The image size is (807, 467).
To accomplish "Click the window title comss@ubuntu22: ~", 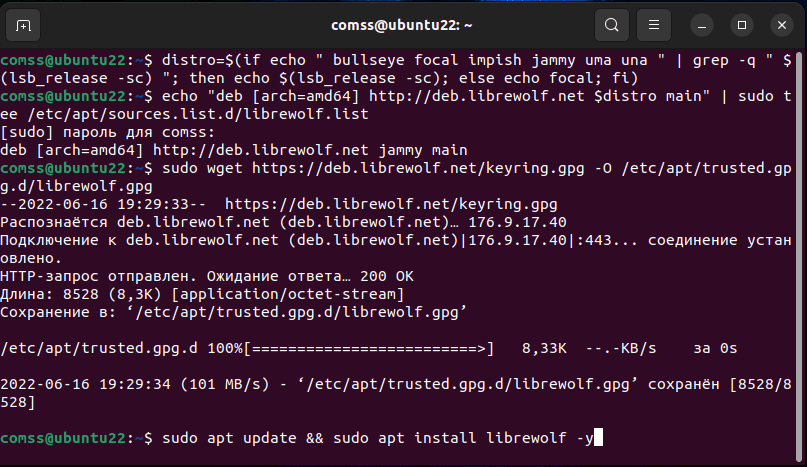I will pos(402,24).
